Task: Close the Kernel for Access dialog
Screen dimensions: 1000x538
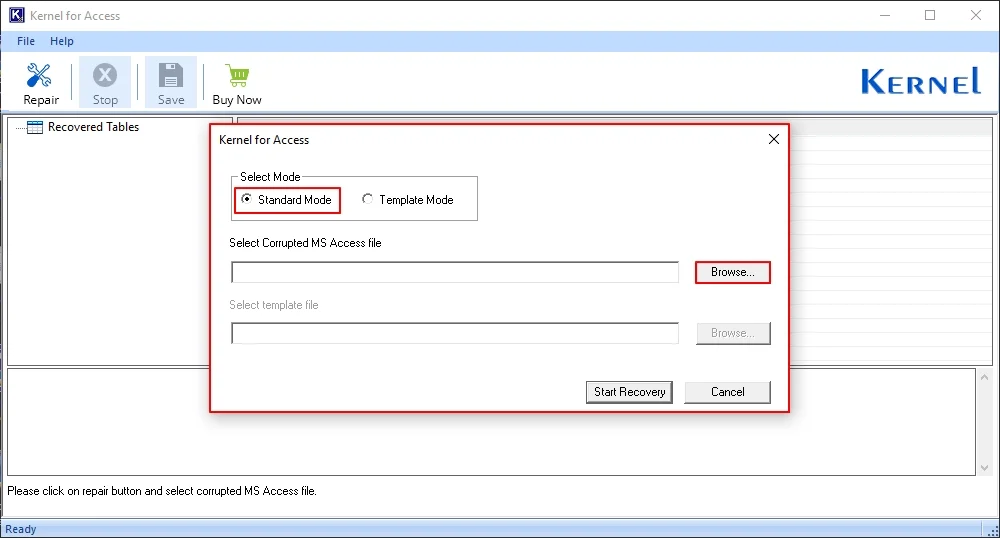Action: [773, 140]
